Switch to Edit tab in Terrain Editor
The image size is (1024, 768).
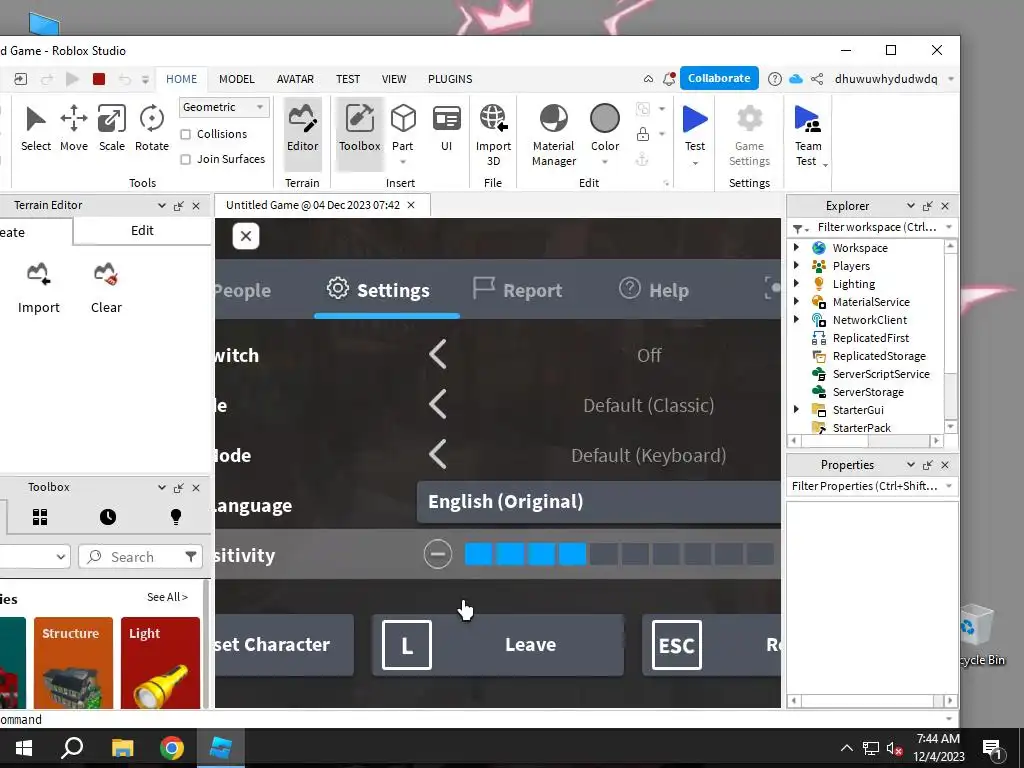(x=142, y=231)
